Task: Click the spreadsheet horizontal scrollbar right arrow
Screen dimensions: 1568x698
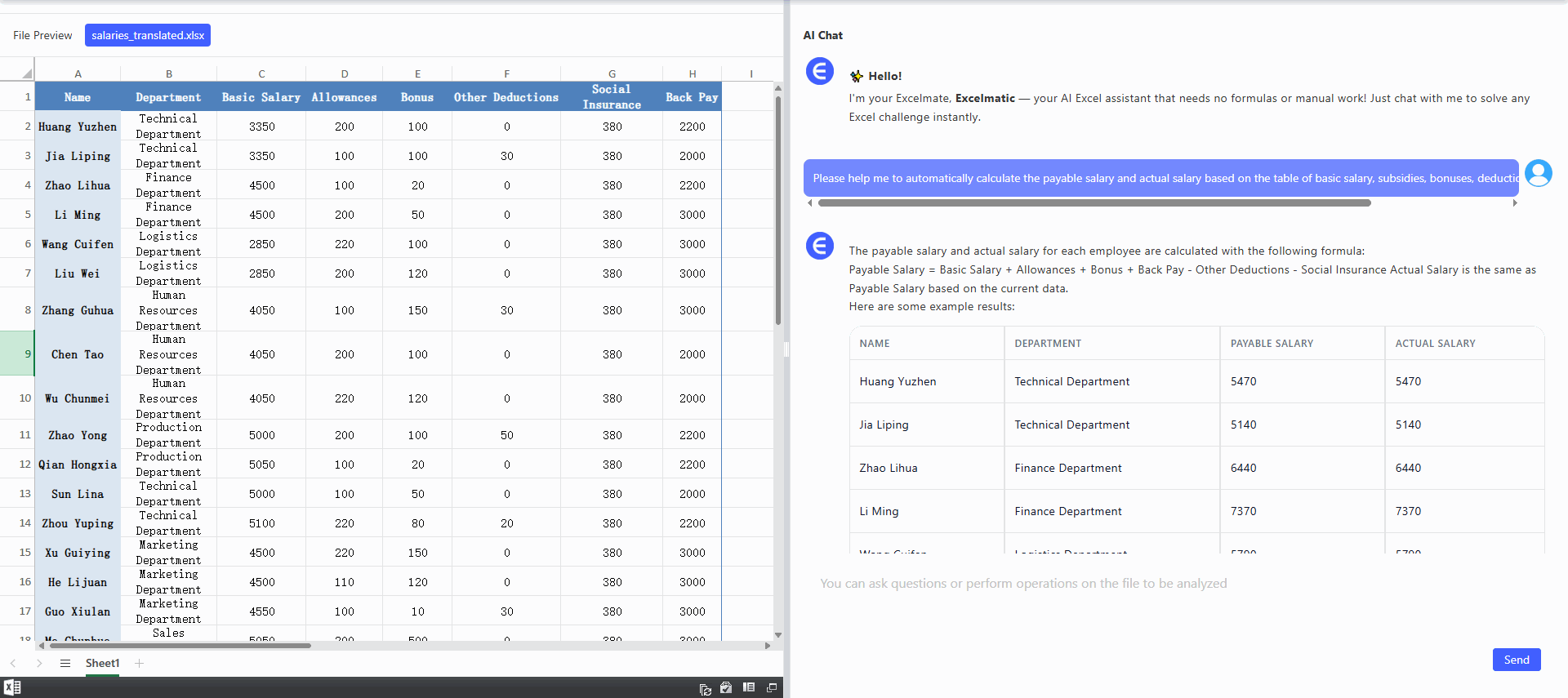Action: [x=767, y=646]
